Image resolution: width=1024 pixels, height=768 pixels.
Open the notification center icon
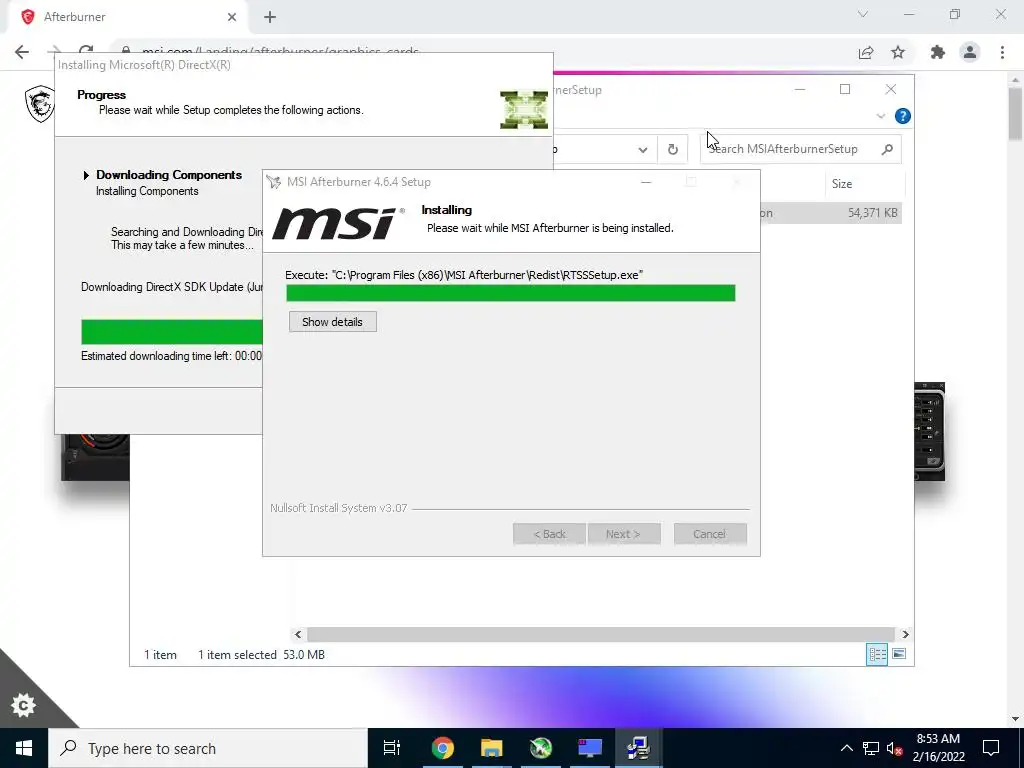point(991,748)
